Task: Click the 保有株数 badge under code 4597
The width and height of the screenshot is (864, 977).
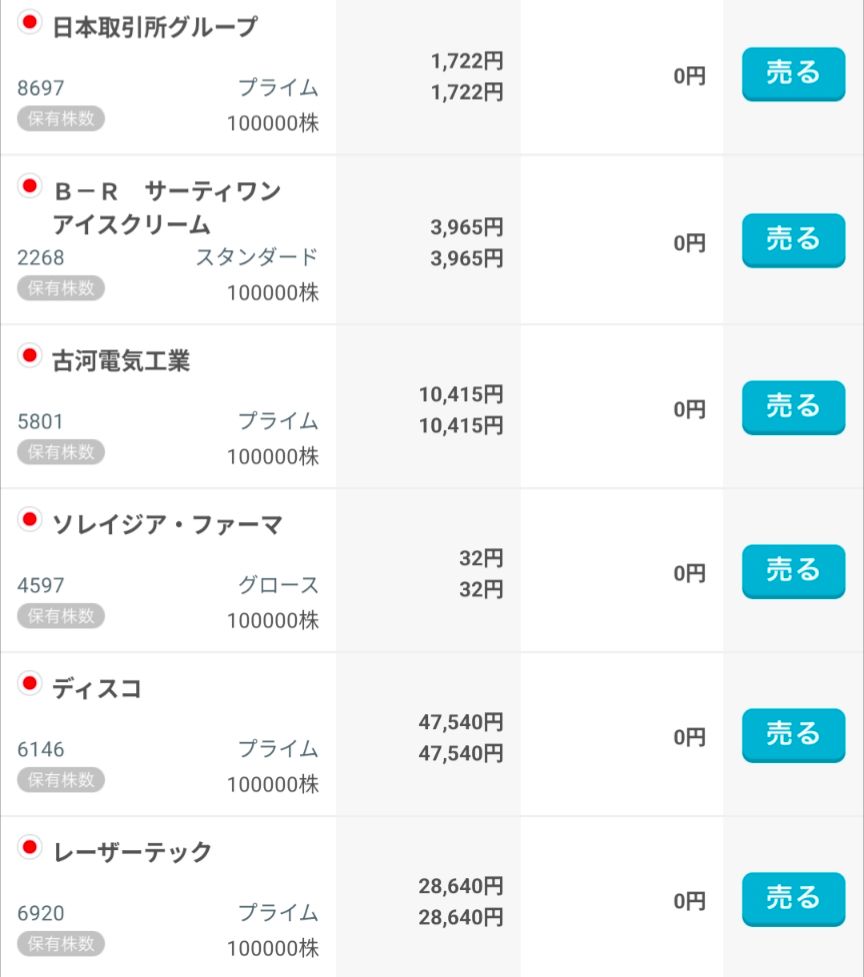Action: [x=61, y=616]
